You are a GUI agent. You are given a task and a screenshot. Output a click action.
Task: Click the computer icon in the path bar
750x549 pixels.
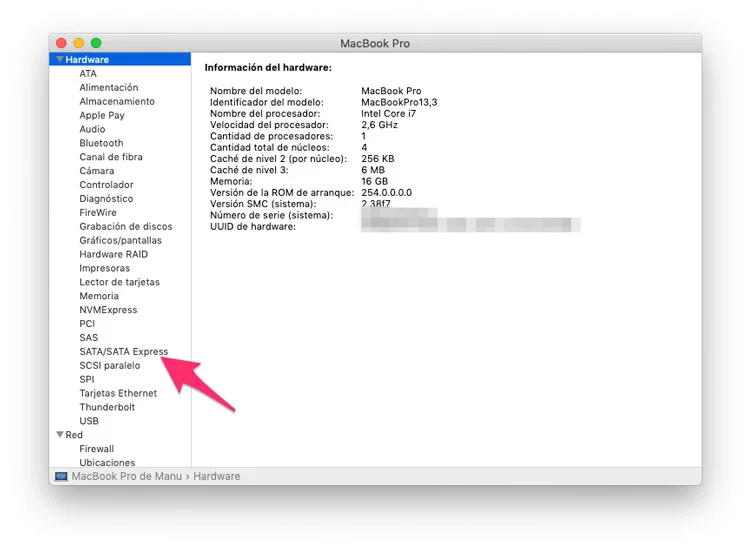(x=61, y=476)
